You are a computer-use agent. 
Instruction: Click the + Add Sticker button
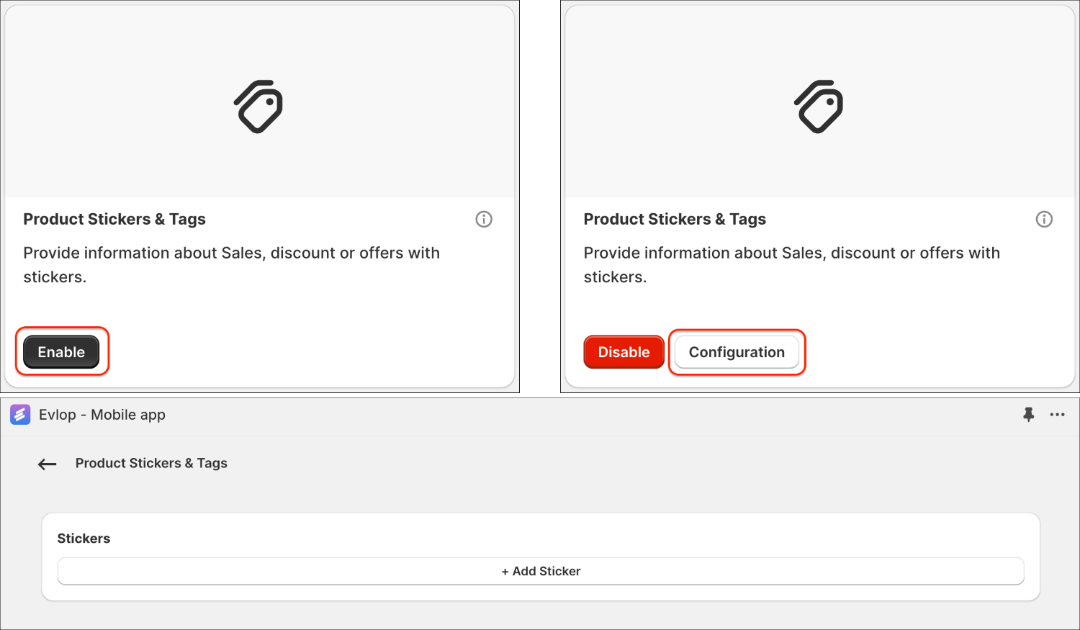point(541,571)
